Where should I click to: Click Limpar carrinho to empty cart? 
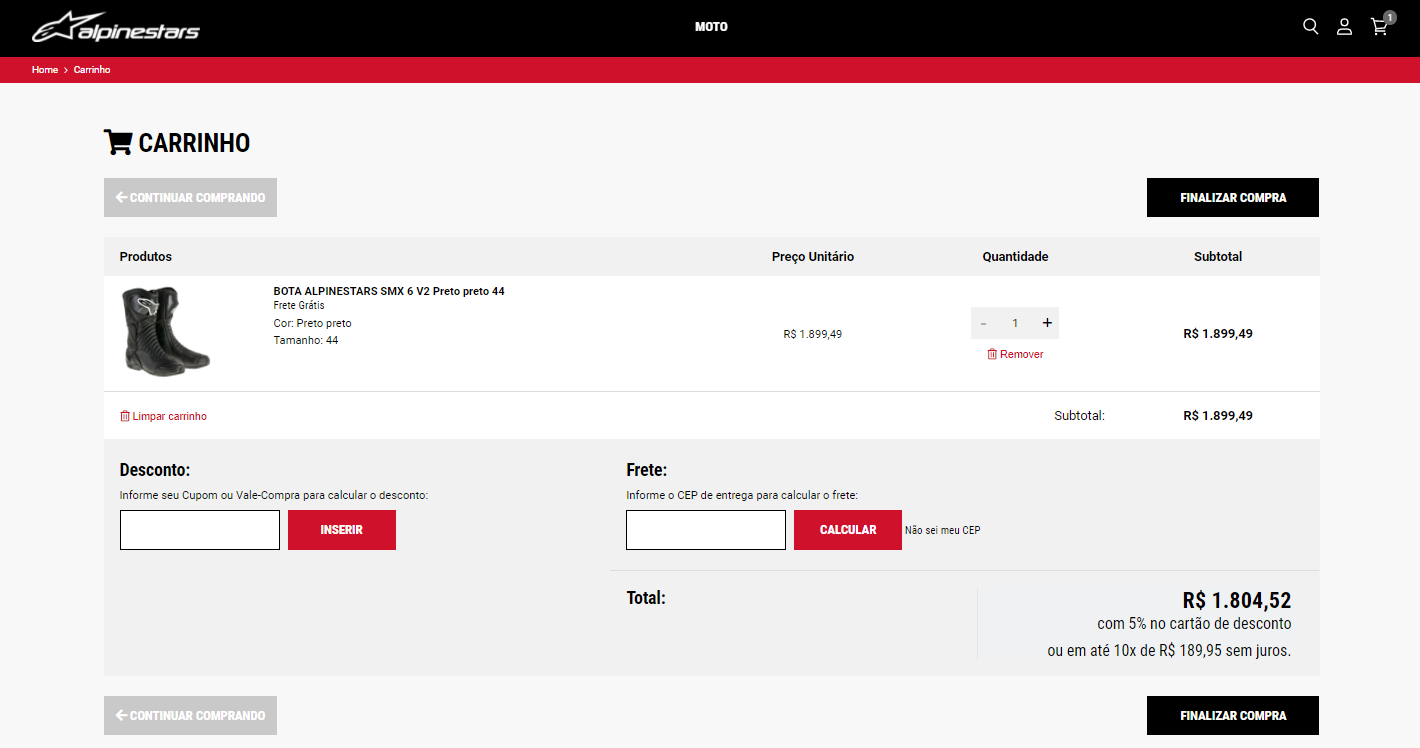[163, 416]
